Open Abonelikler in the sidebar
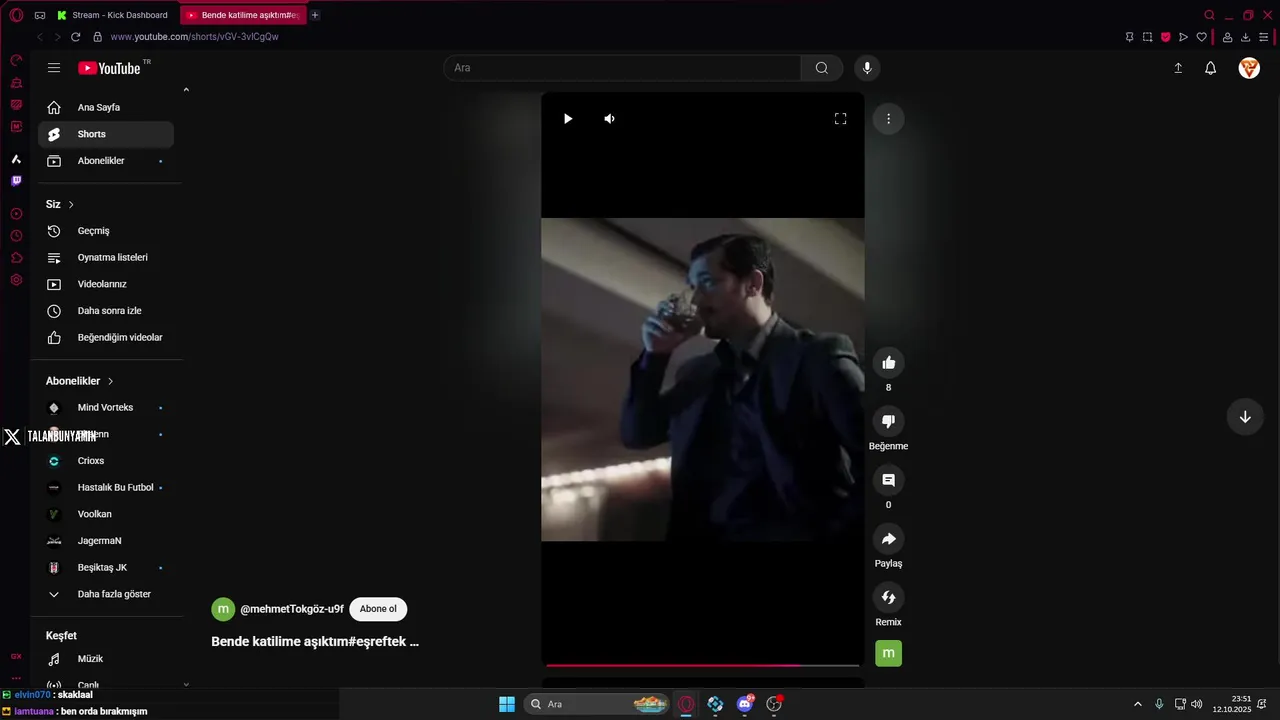Viewport: 1280px width, 720px height. (106, 161)
